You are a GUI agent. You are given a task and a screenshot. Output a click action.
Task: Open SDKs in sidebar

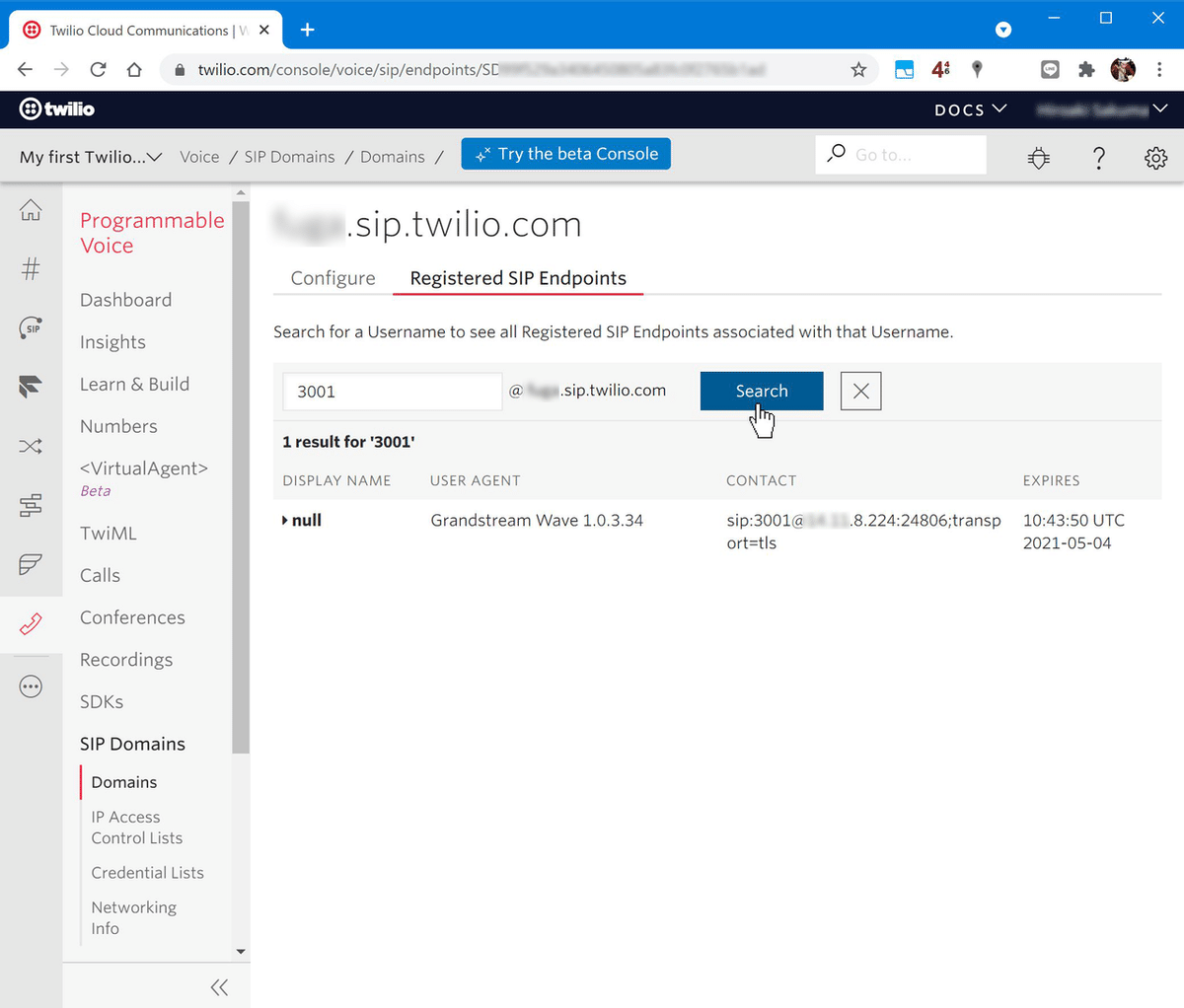click(102, 702)
